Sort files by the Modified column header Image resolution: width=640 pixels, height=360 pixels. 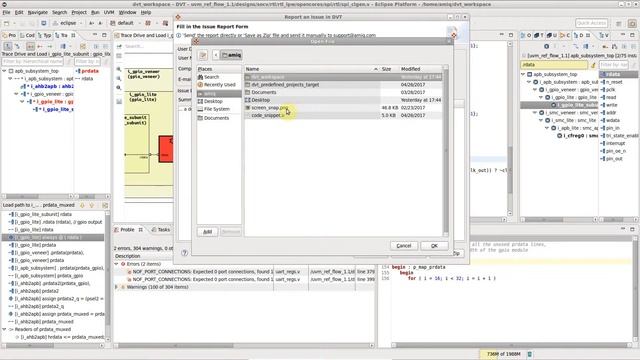point(420,69)
